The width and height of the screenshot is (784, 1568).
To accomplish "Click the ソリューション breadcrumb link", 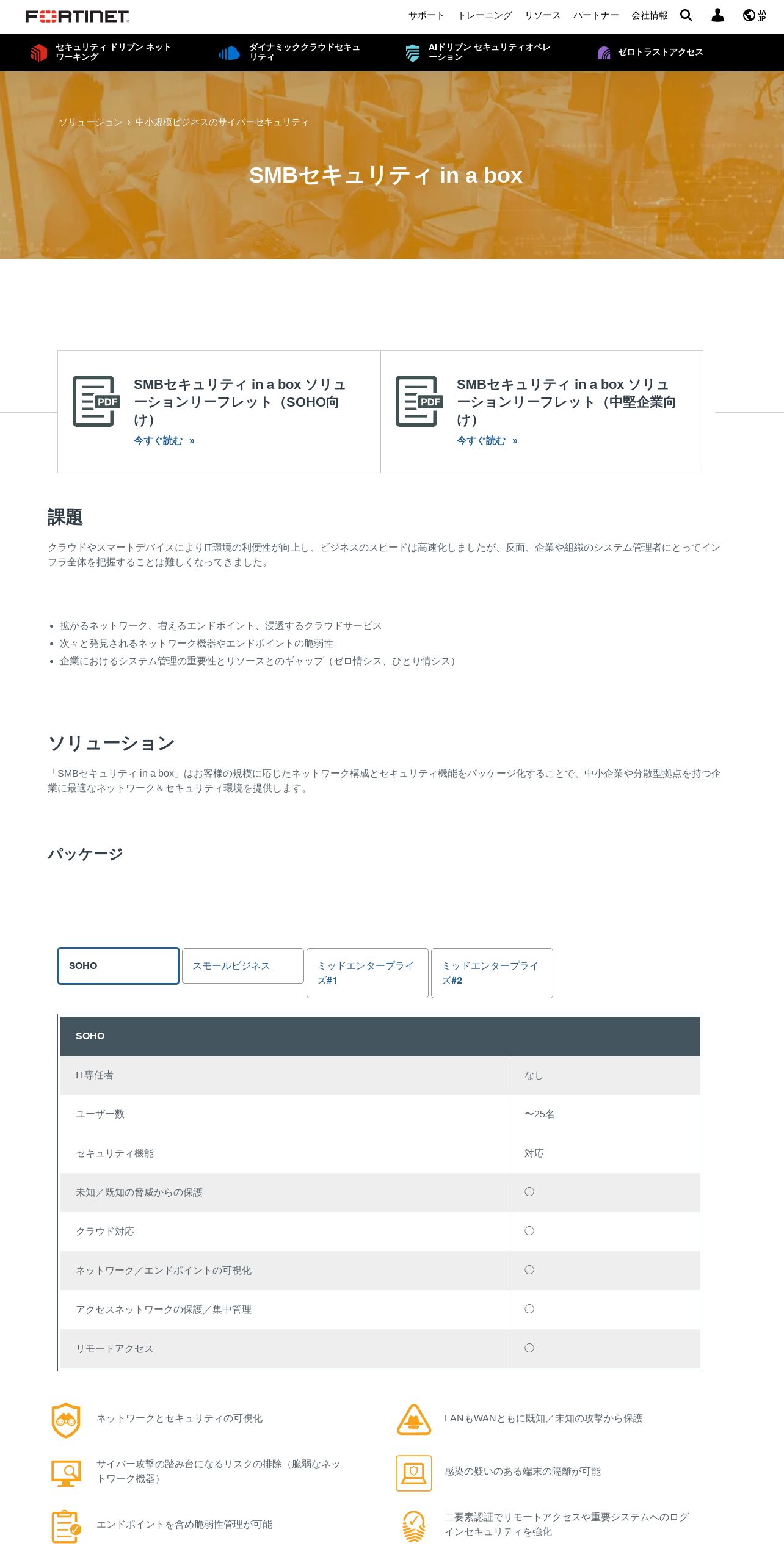I will coord(90,122).
